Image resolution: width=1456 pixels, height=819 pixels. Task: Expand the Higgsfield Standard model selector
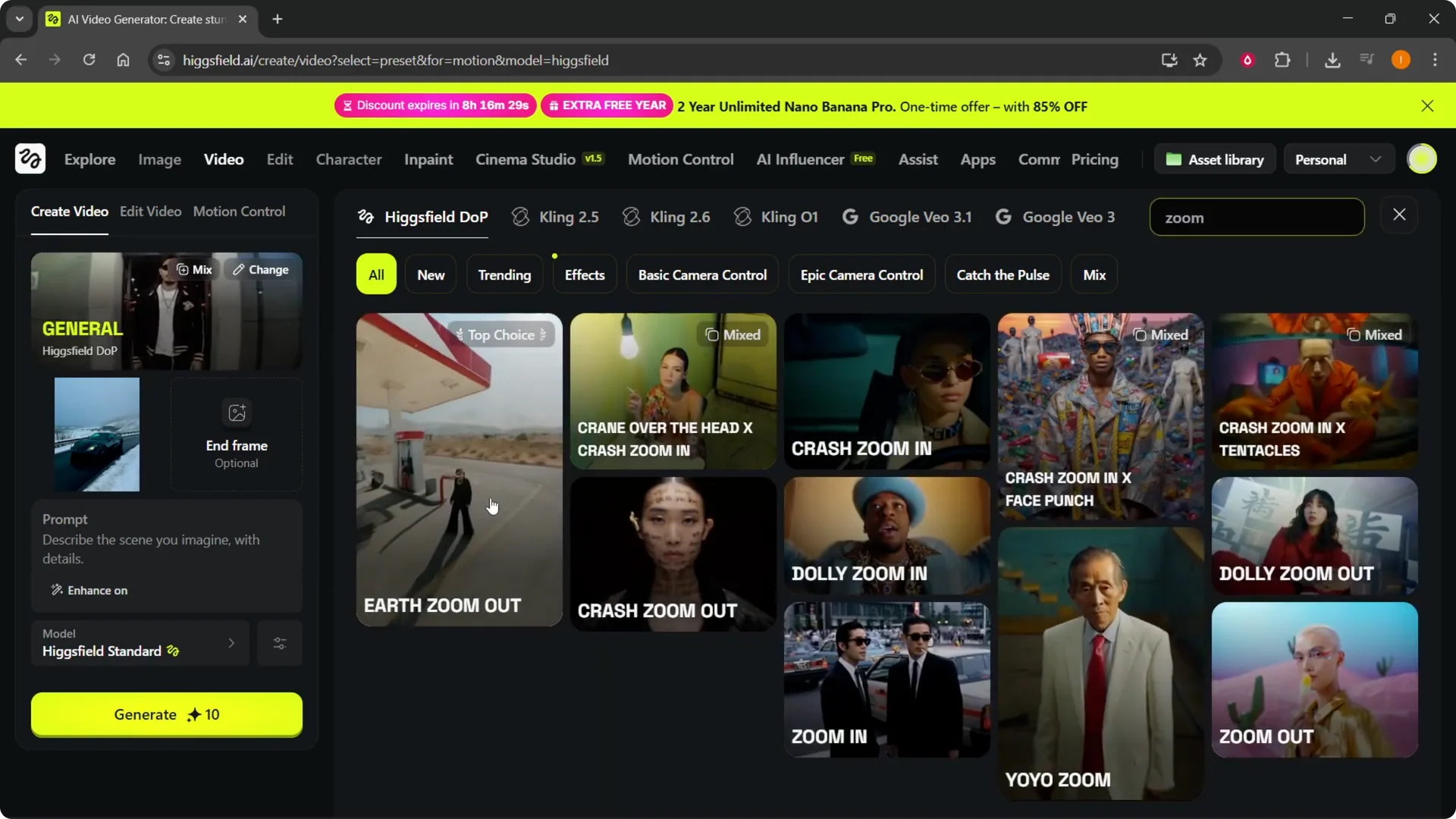click(140, 643)
